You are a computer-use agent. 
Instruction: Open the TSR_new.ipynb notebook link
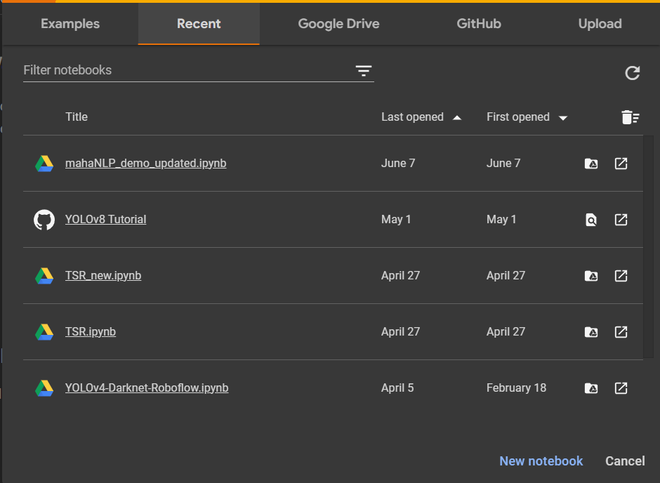click(103, 275)
